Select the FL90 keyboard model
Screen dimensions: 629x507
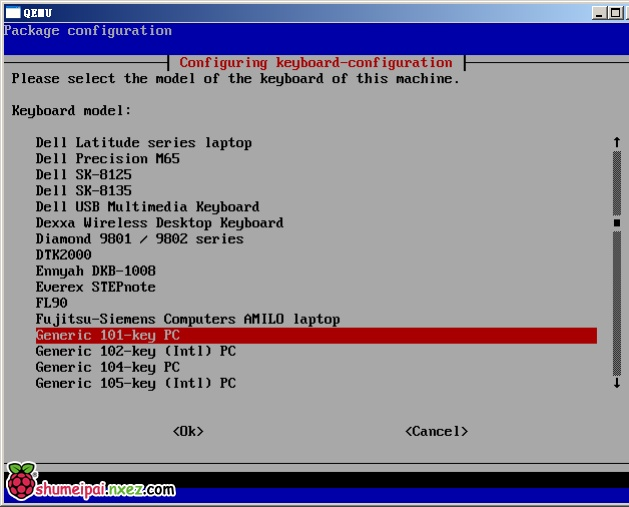[x=51, y=303]
